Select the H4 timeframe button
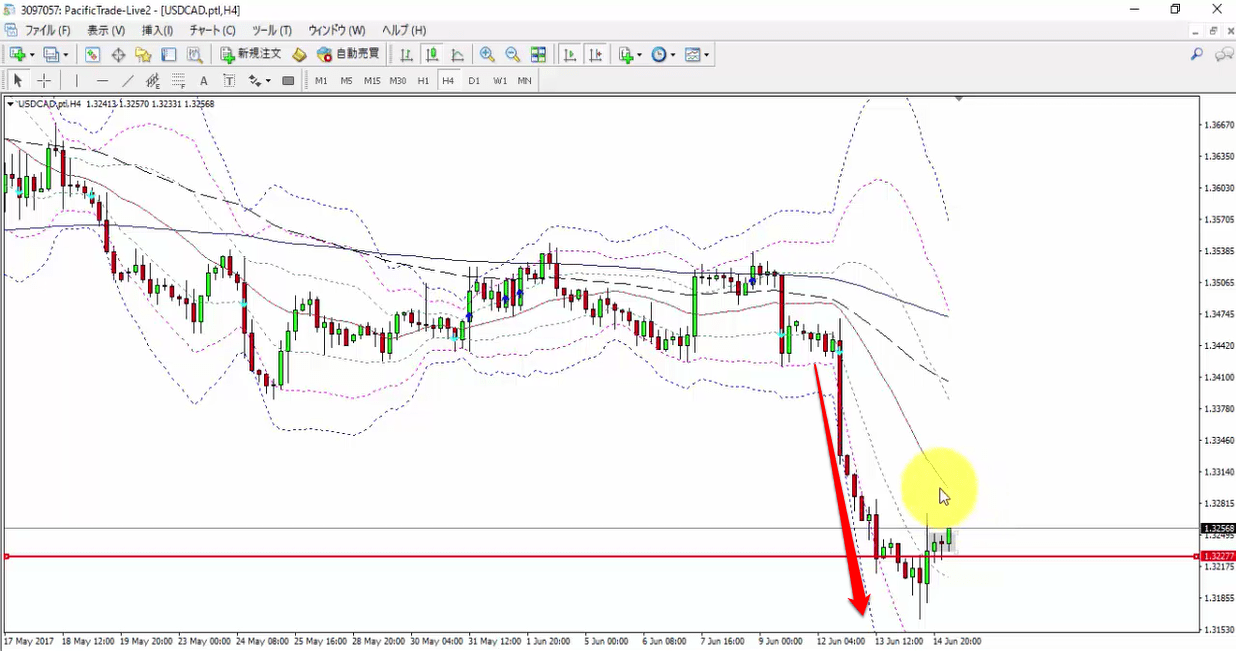Viewport: 1236px width, 651px height. click(x=448, y=81)
